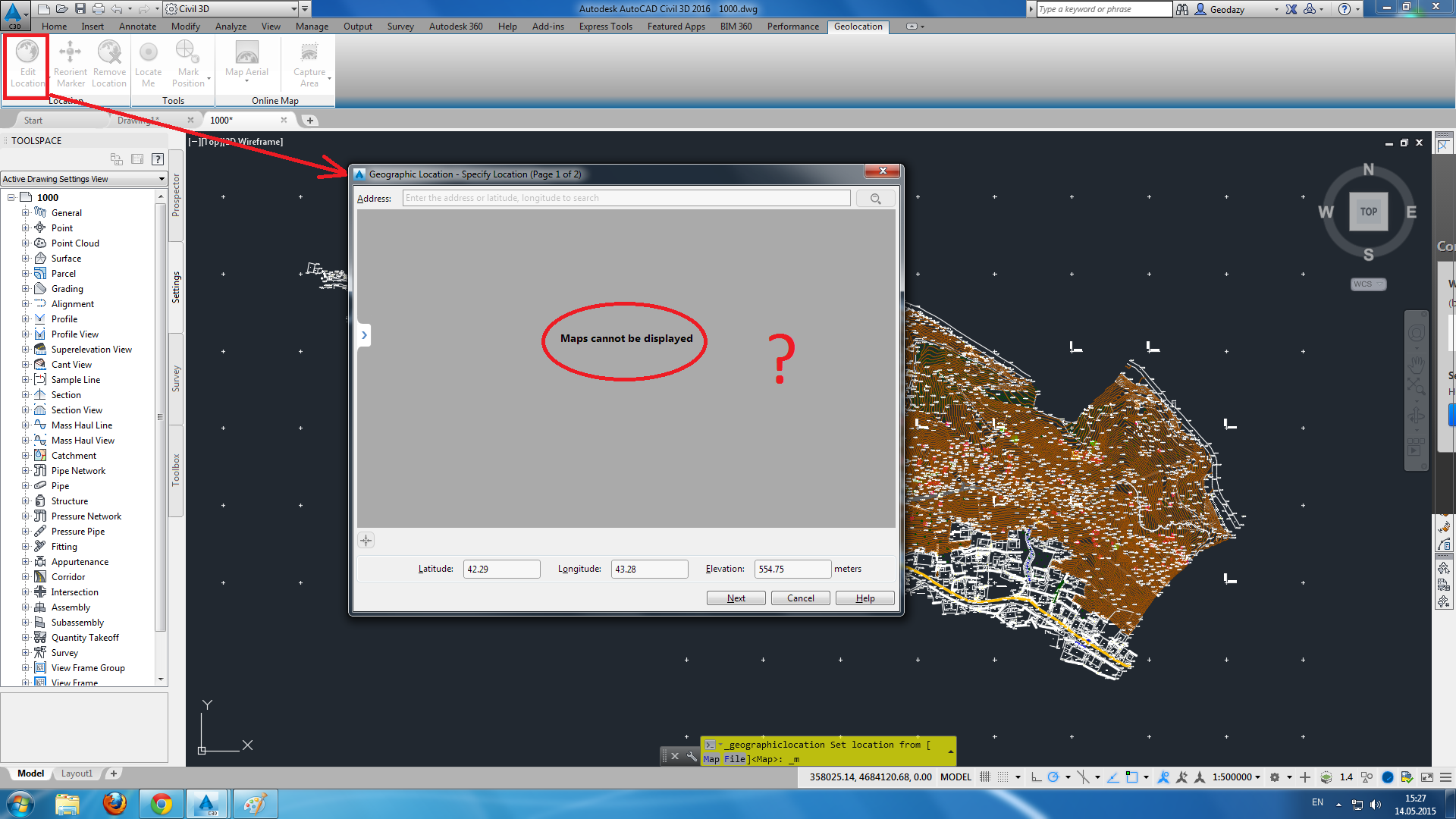Image resolution: width=1456 pixels, height=819 pixels.
Task: Open the annotation scale 1:500000 dropdown
Action: pos(1236,777)
